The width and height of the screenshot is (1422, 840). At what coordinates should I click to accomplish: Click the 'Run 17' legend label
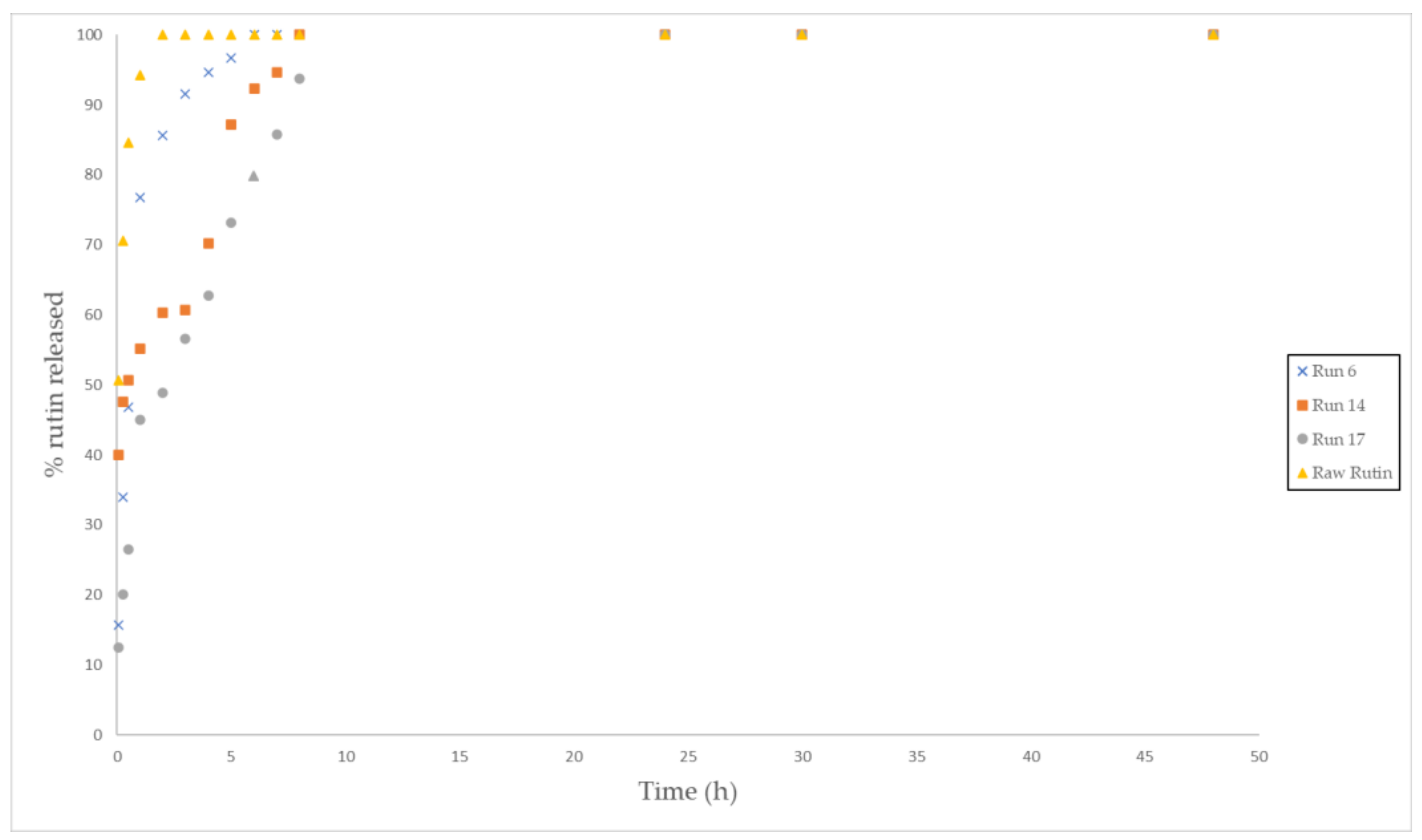(1338, 439)
